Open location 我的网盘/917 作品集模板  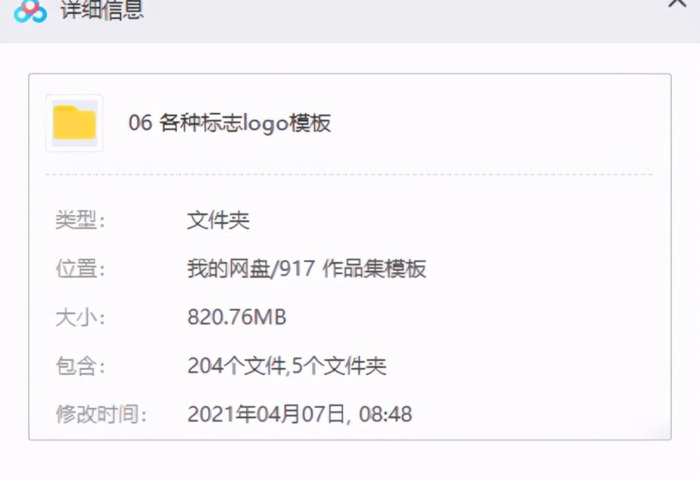(x=307, y=268)
